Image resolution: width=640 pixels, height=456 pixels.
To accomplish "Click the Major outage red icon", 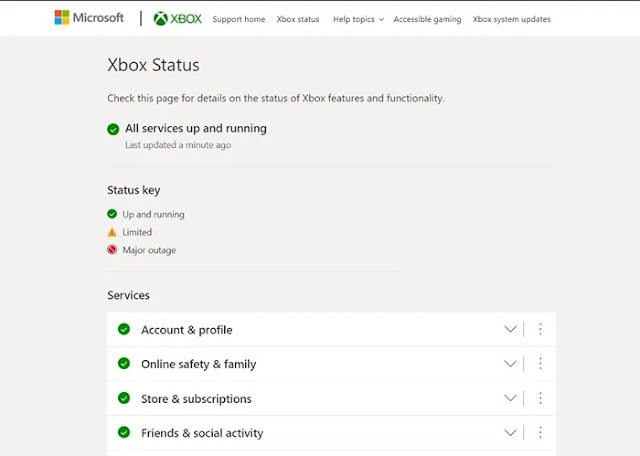I will (112, 250).
